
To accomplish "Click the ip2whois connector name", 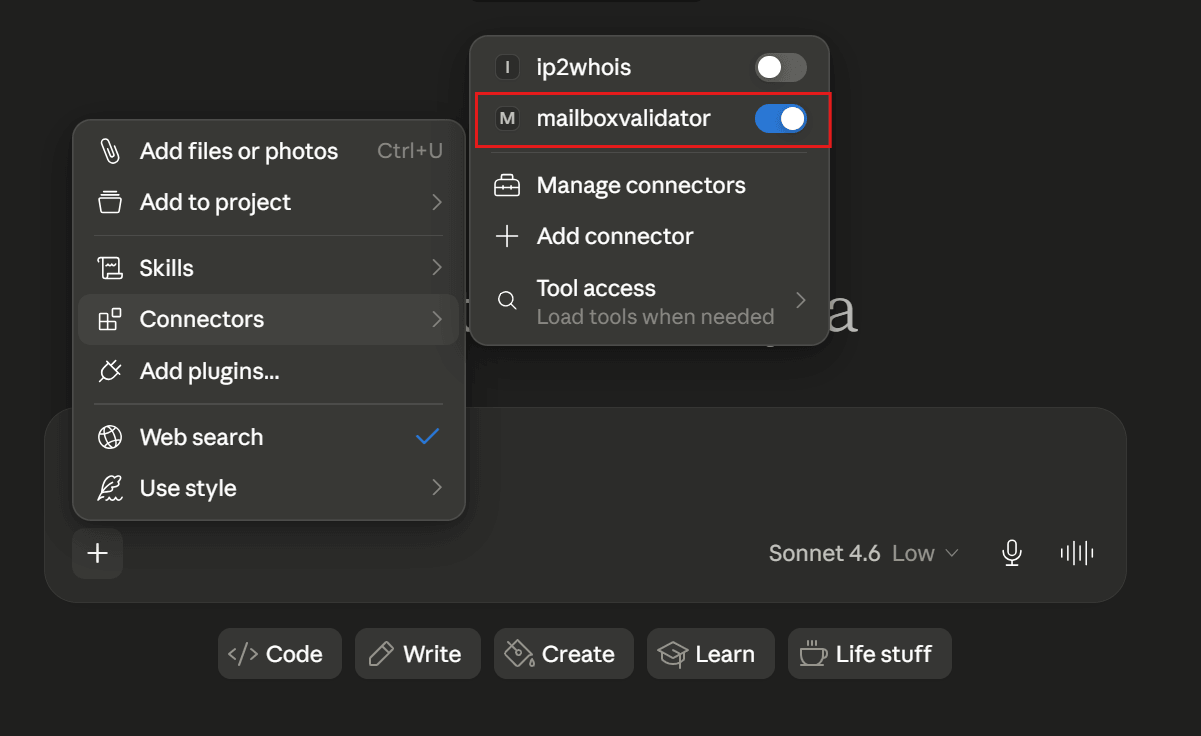I will point(584,68).
